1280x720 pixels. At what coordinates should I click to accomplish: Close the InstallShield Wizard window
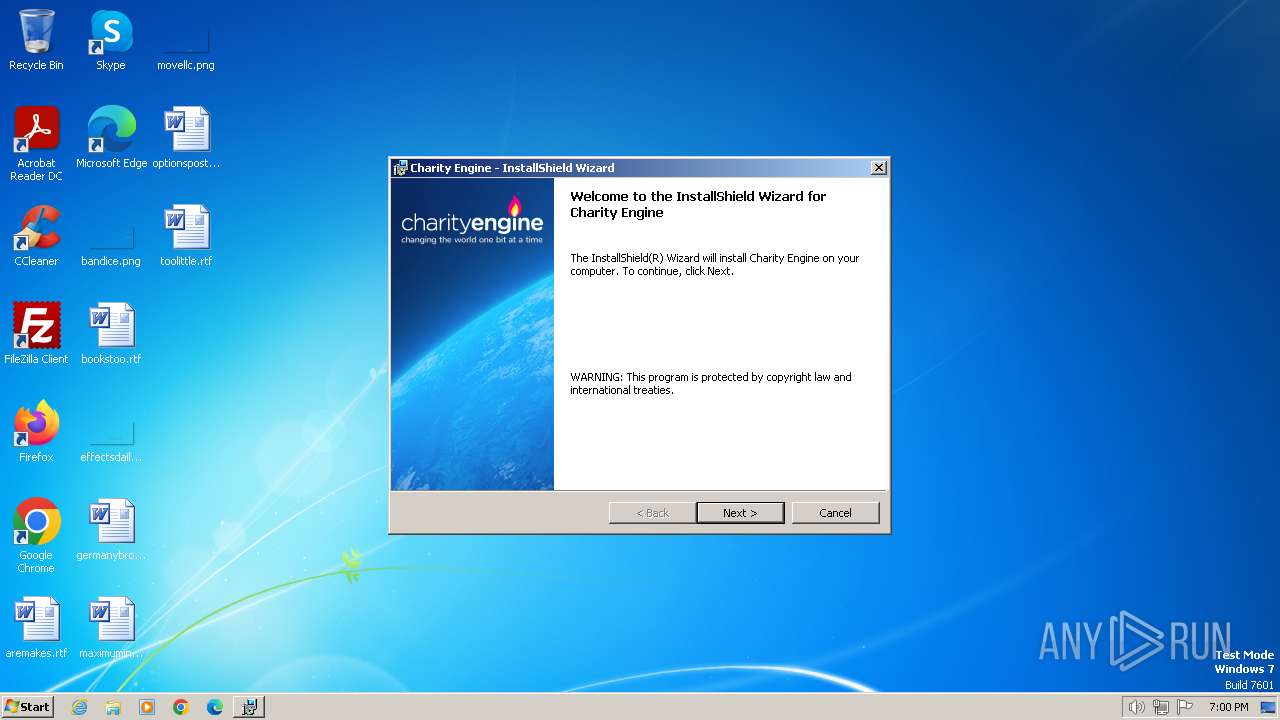click(878, 168)
